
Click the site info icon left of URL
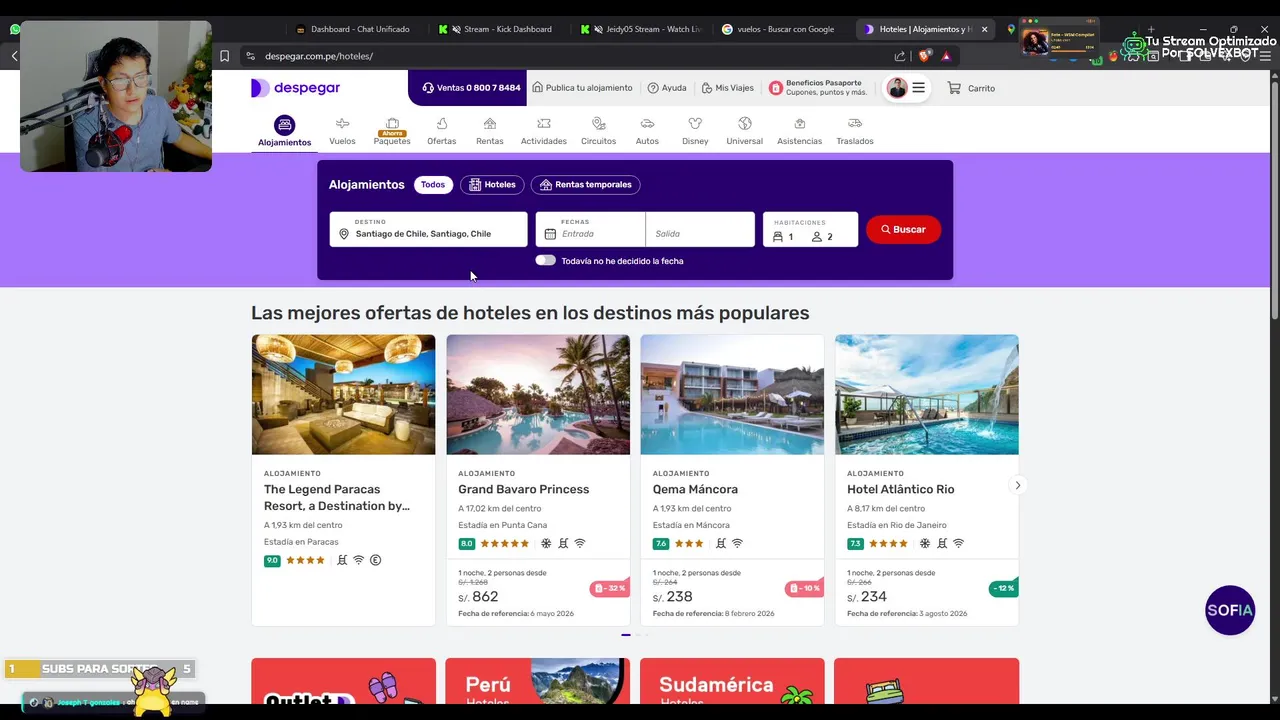(x=250, y=56)
